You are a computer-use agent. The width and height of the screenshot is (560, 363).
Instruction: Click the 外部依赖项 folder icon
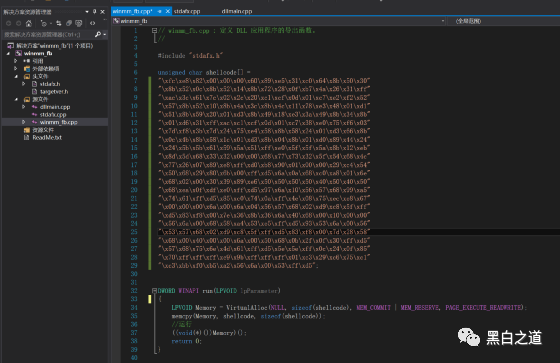tap(27, 69)
